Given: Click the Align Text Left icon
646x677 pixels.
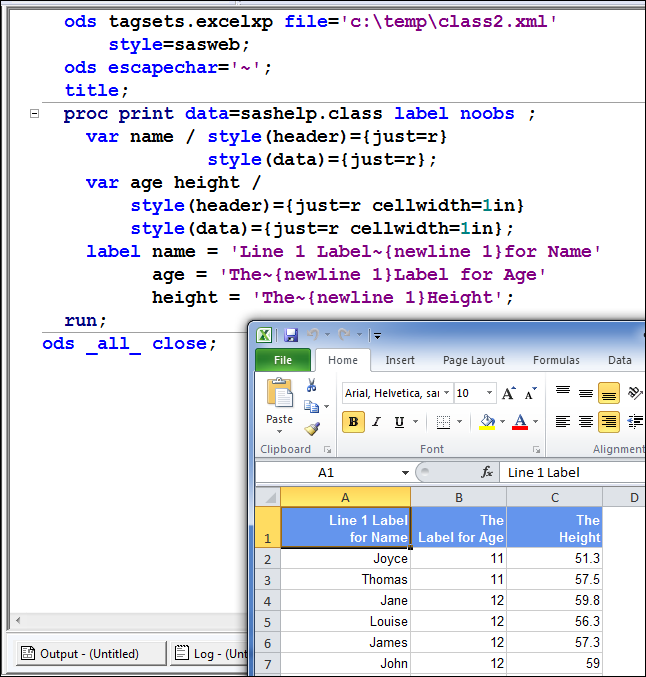Looking at the screenshot, I should (563, 422).
